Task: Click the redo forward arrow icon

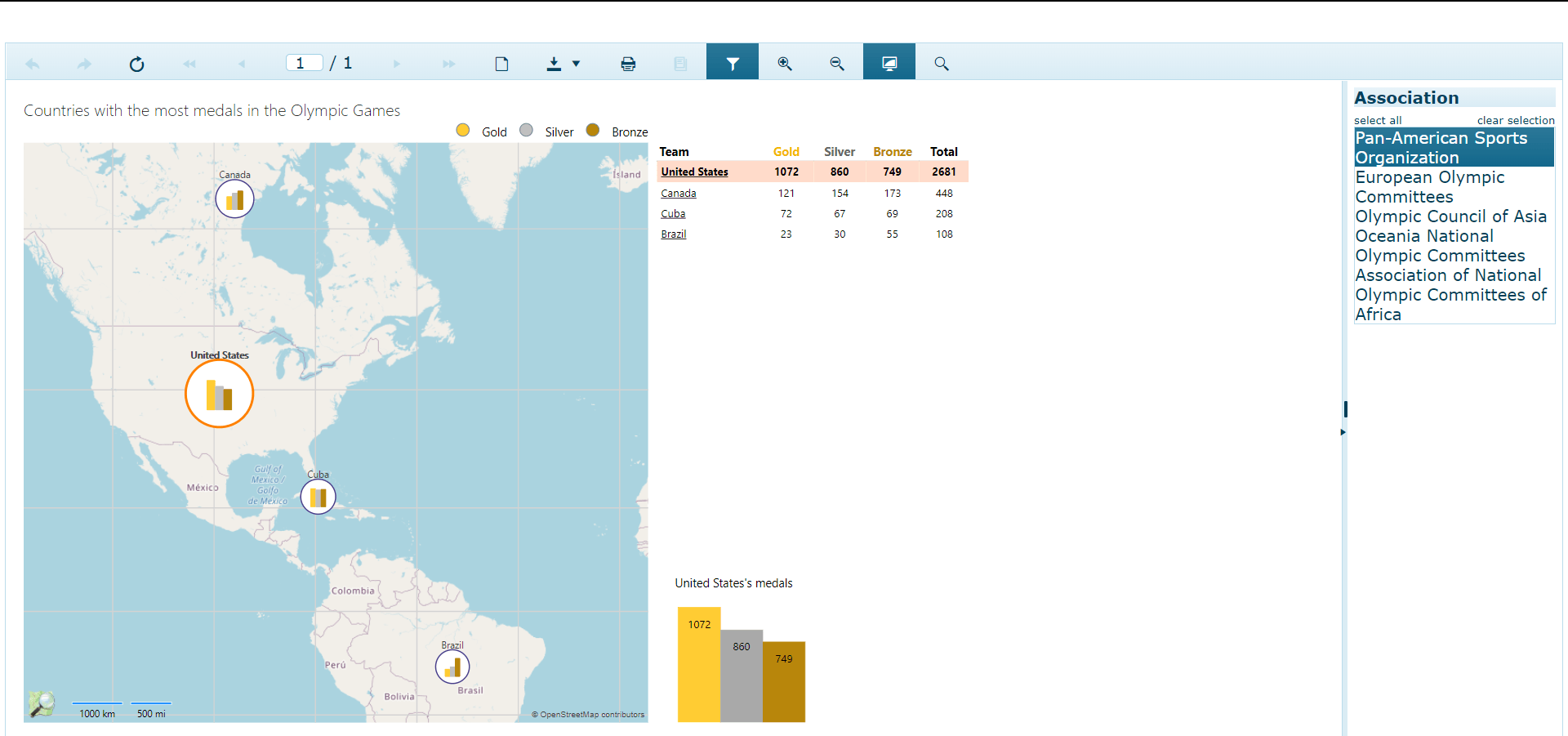Action: coord(84,64)
